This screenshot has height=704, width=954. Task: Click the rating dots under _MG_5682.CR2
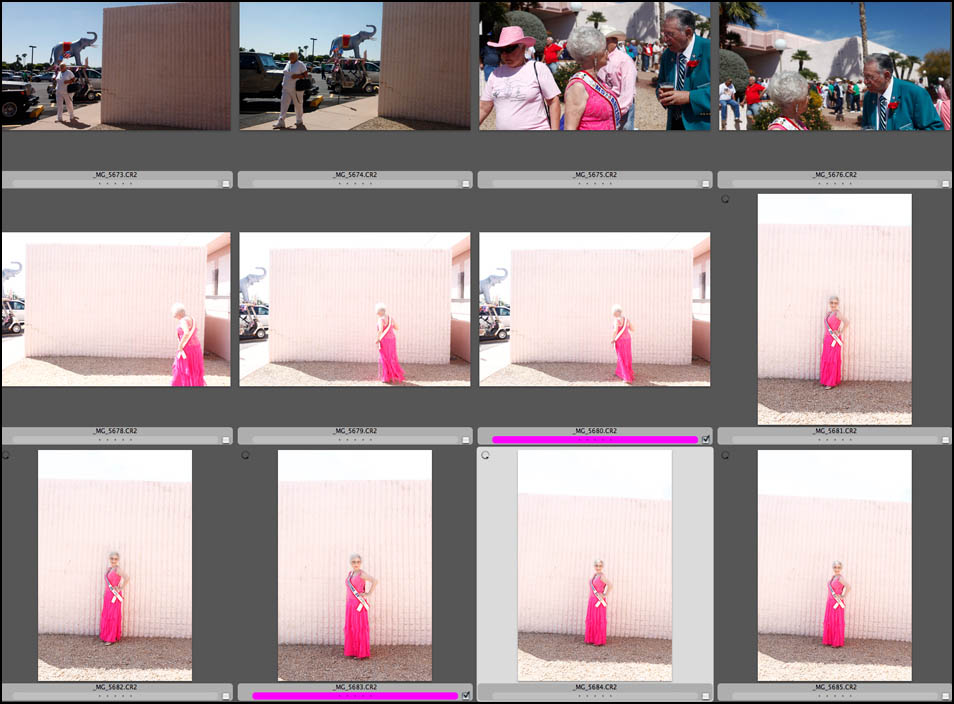click(115, 695)
